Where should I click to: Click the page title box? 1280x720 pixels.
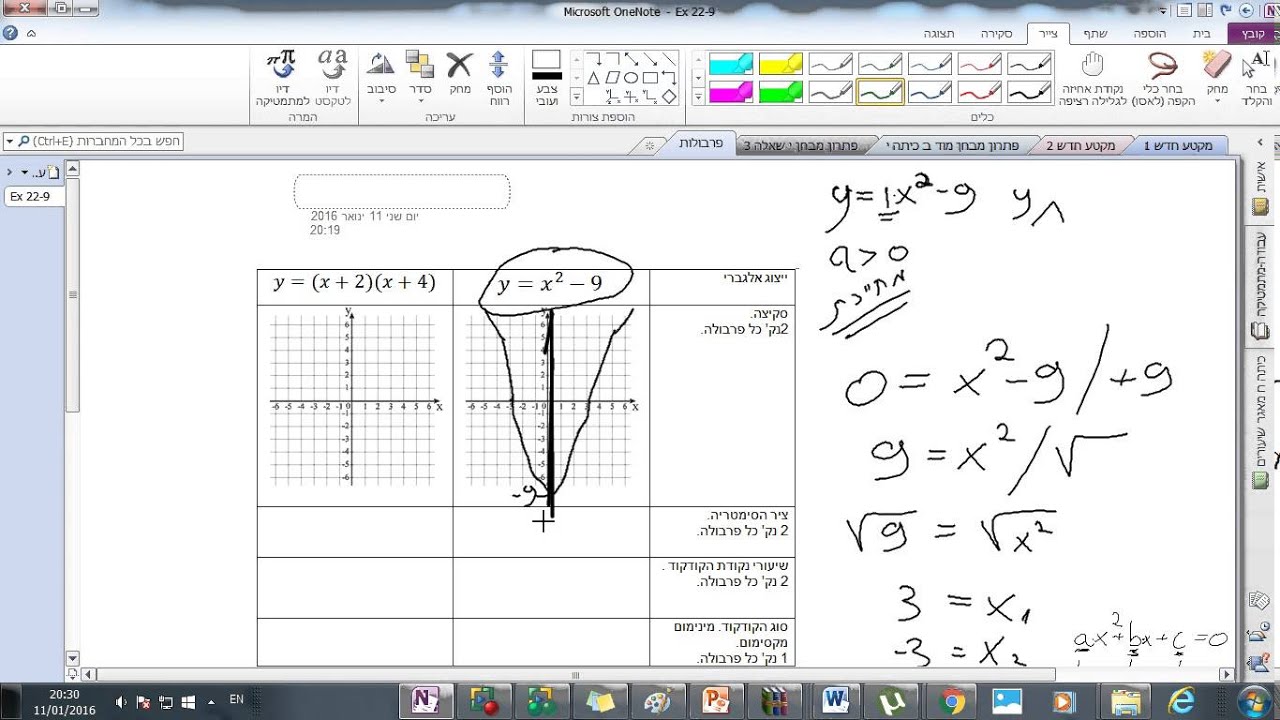[x=402, y=191]
